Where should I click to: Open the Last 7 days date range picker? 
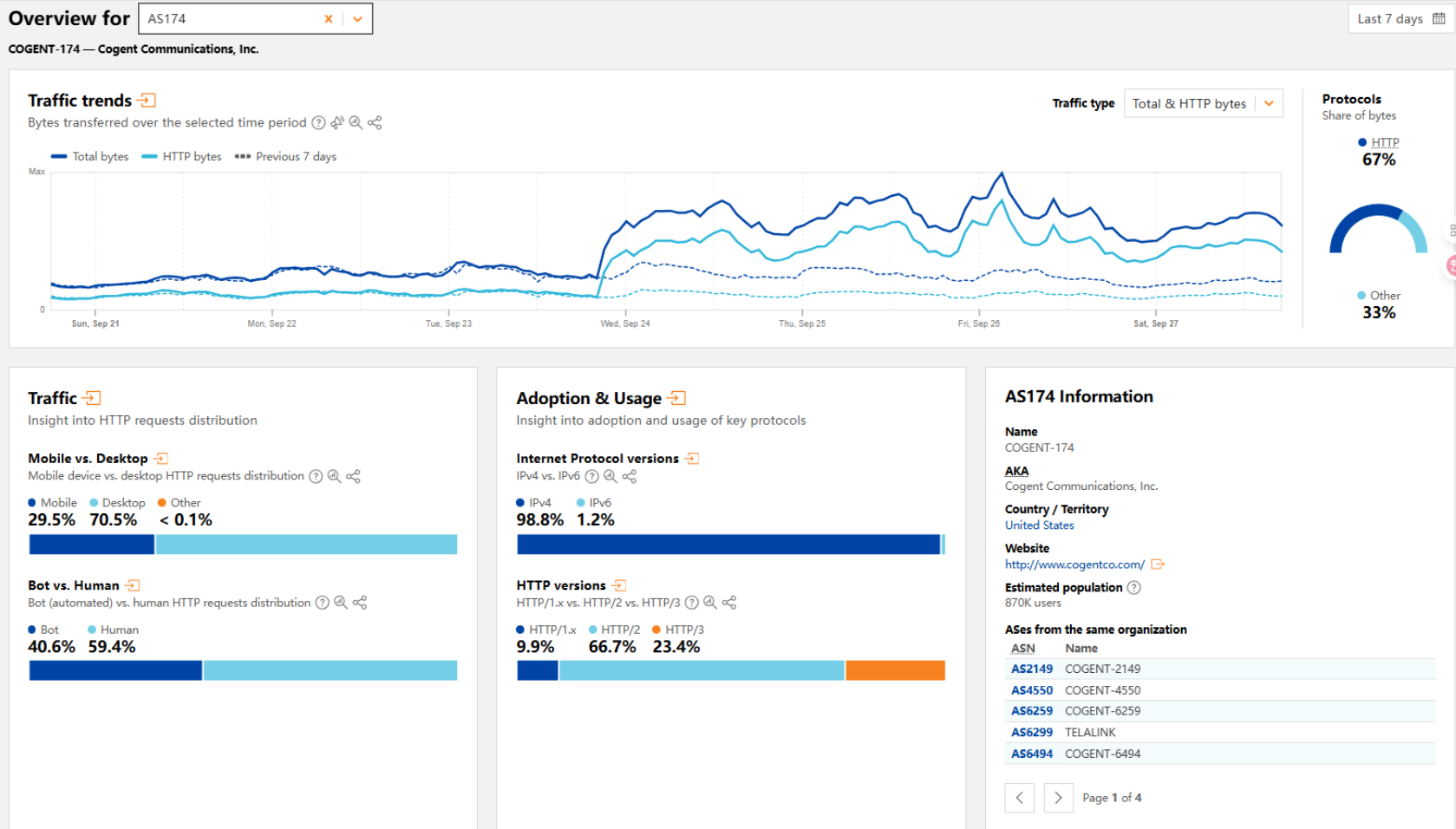[1400, 19]
